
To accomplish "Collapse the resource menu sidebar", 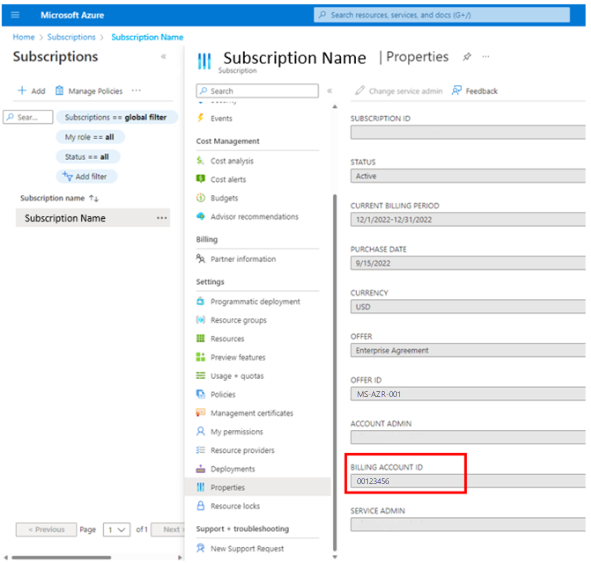I will coord(329,91).
